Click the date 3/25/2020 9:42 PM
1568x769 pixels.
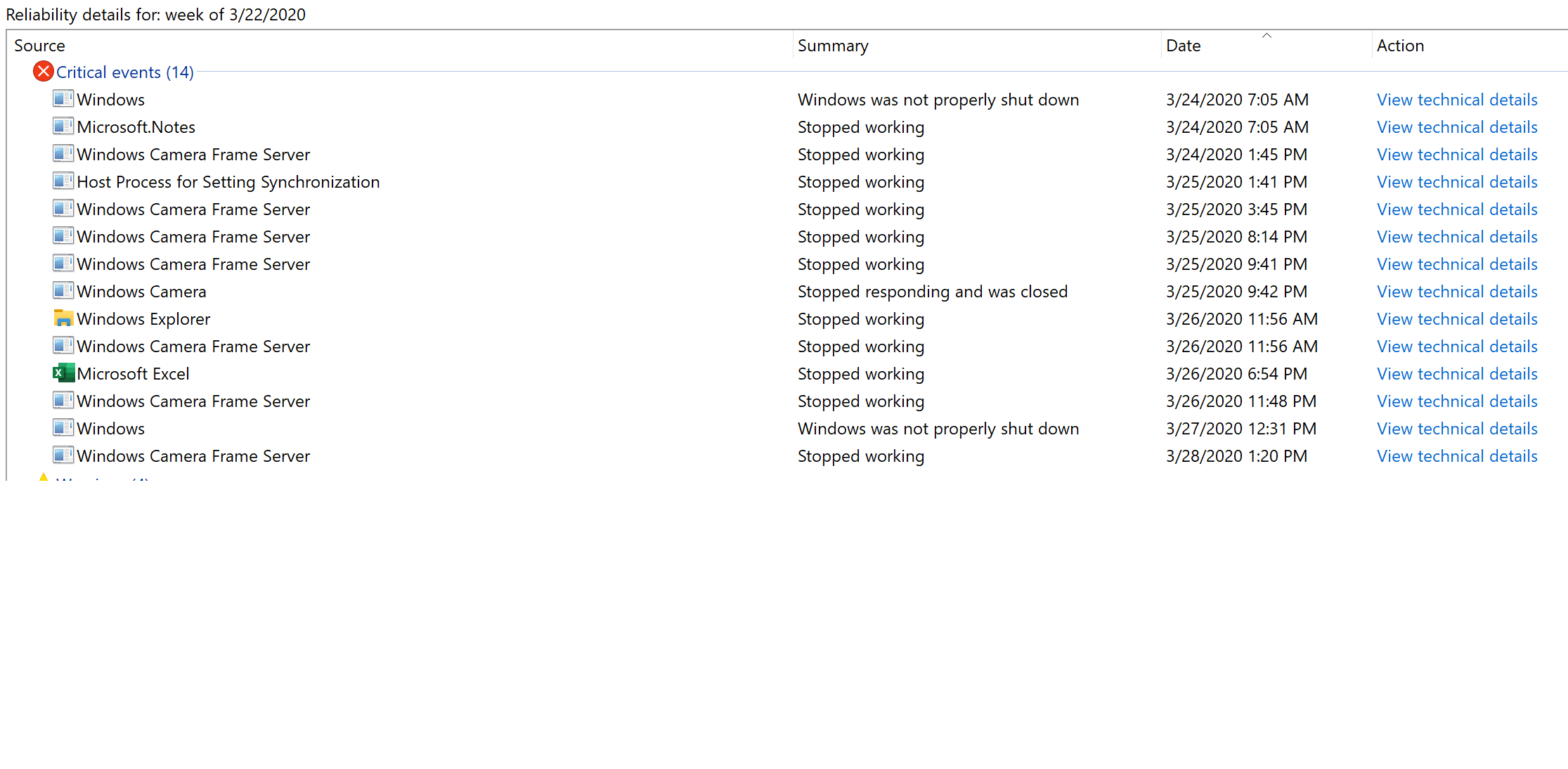pyautogui.click(x=1236, y=292)
